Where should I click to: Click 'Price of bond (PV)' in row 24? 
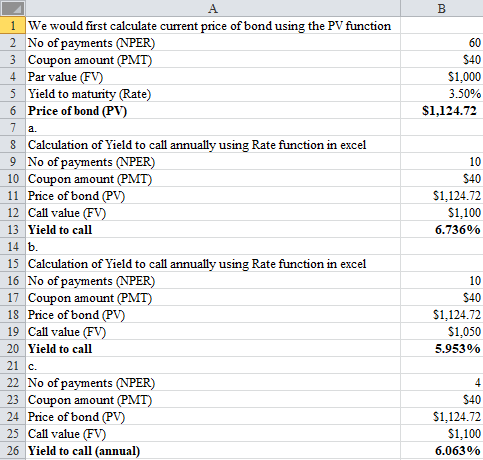click(x=213, y=416)
